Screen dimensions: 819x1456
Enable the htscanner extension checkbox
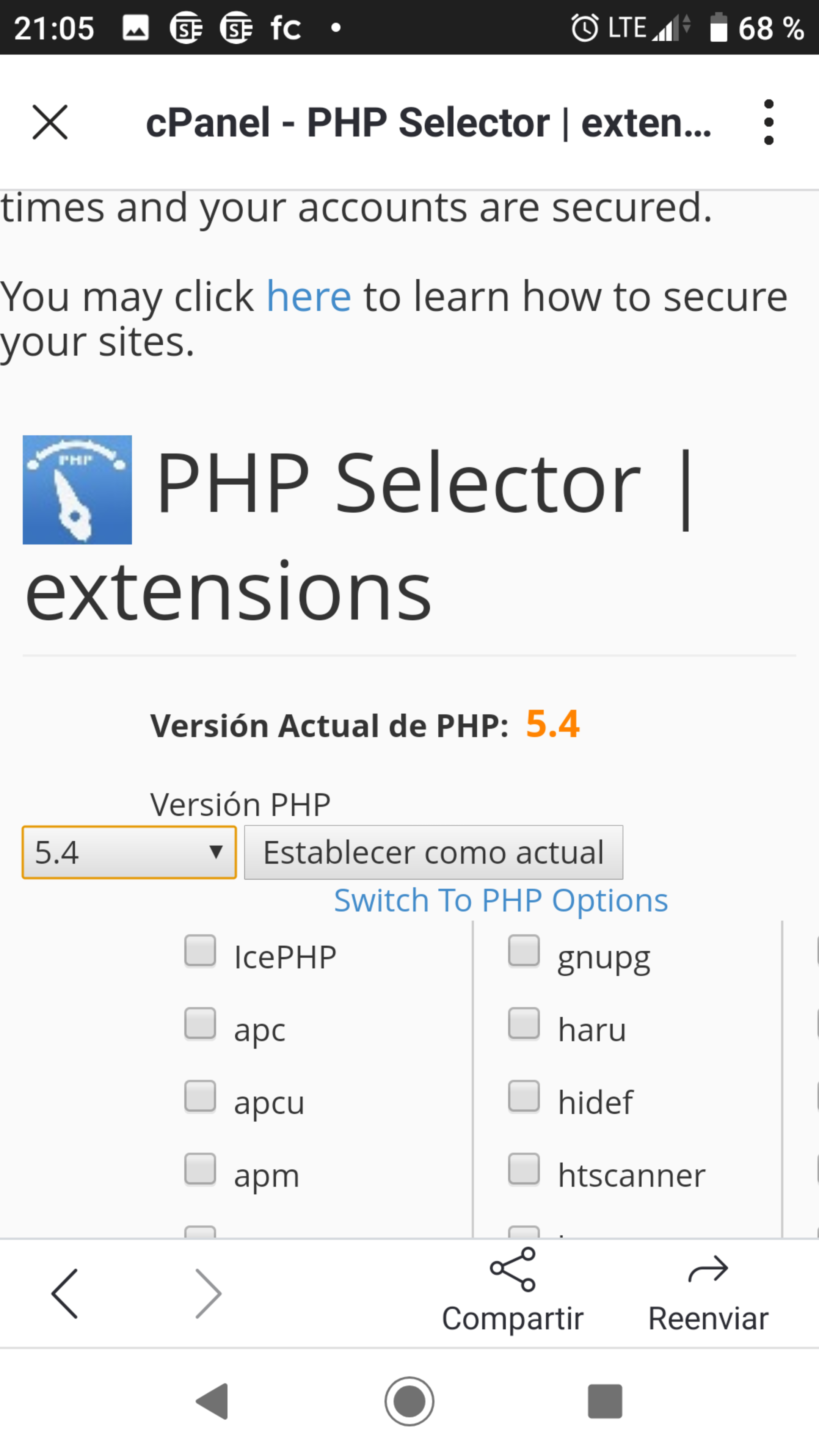click(x=524, y=1169)
